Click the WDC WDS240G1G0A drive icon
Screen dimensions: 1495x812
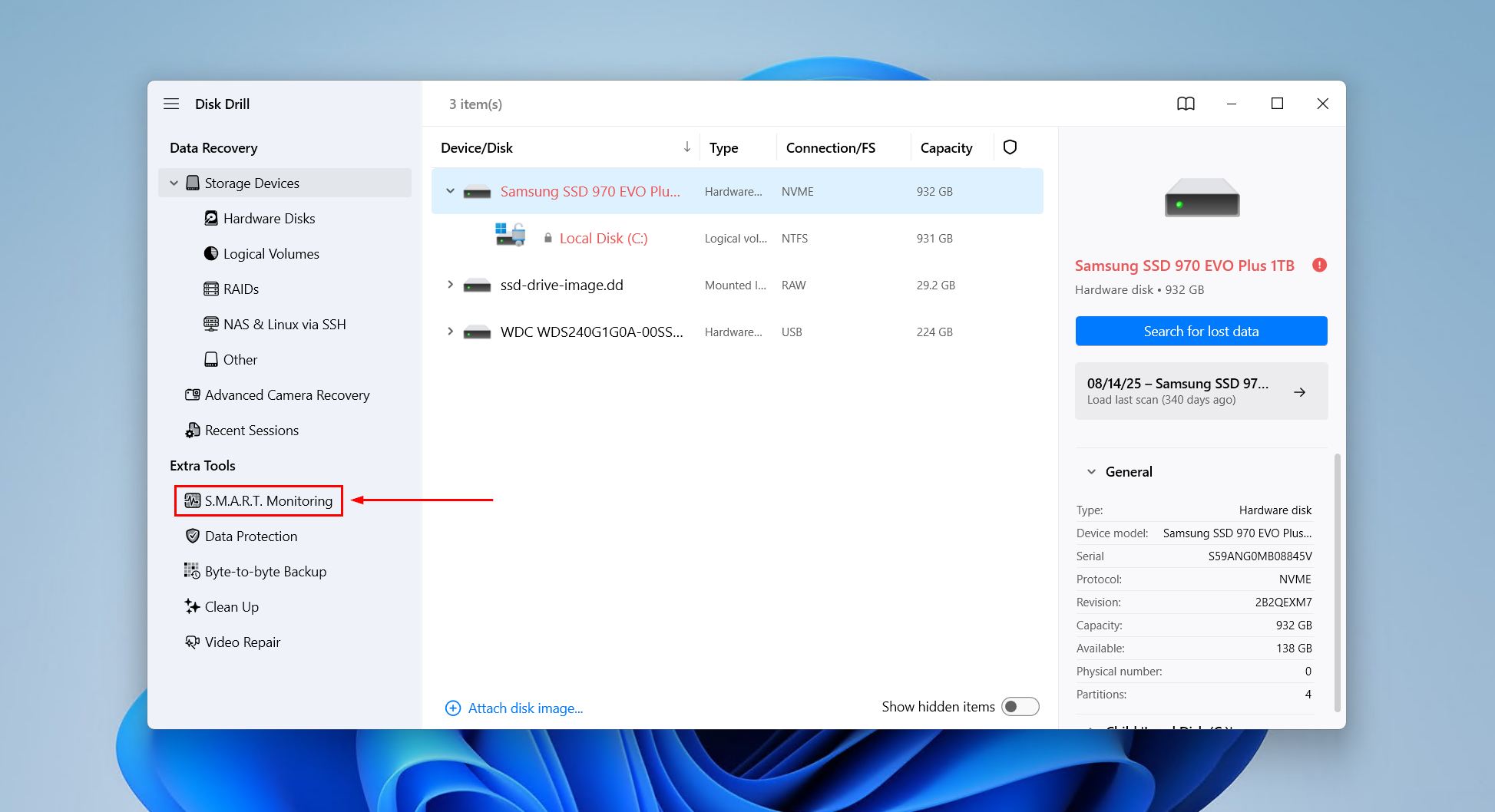click(477, 332)
